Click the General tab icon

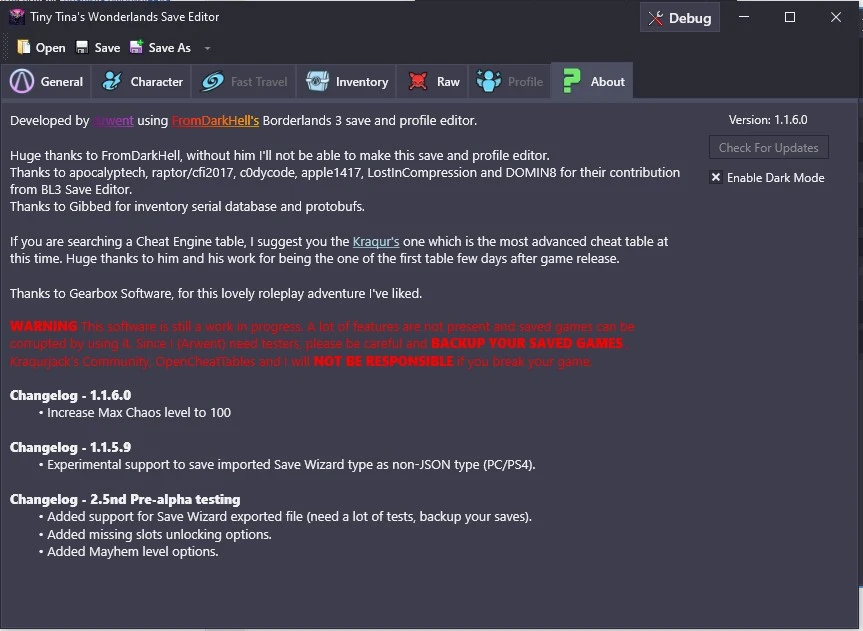click(24, 82)
